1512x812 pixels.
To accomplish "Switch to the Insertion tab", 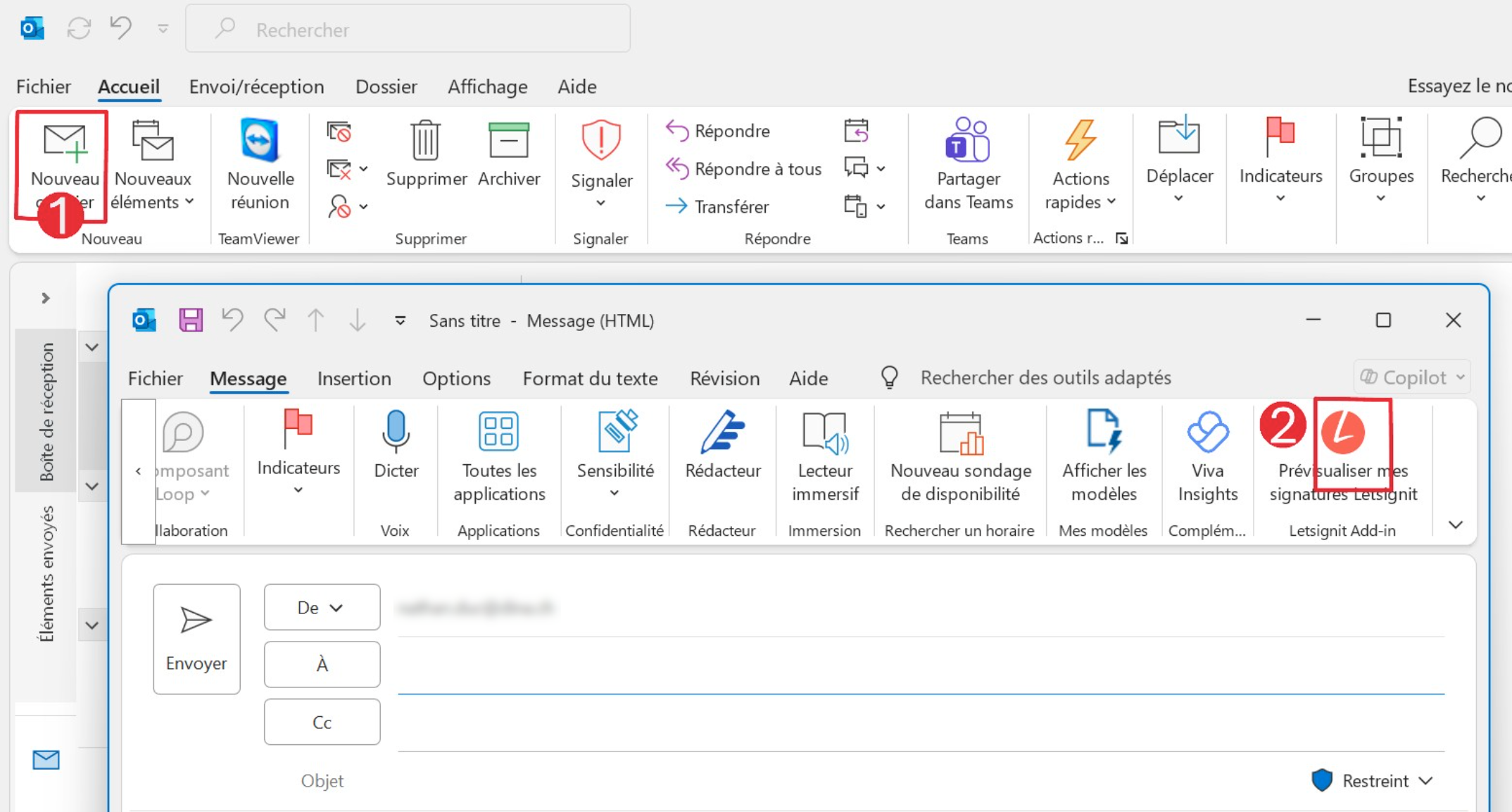I will (354, 378).
